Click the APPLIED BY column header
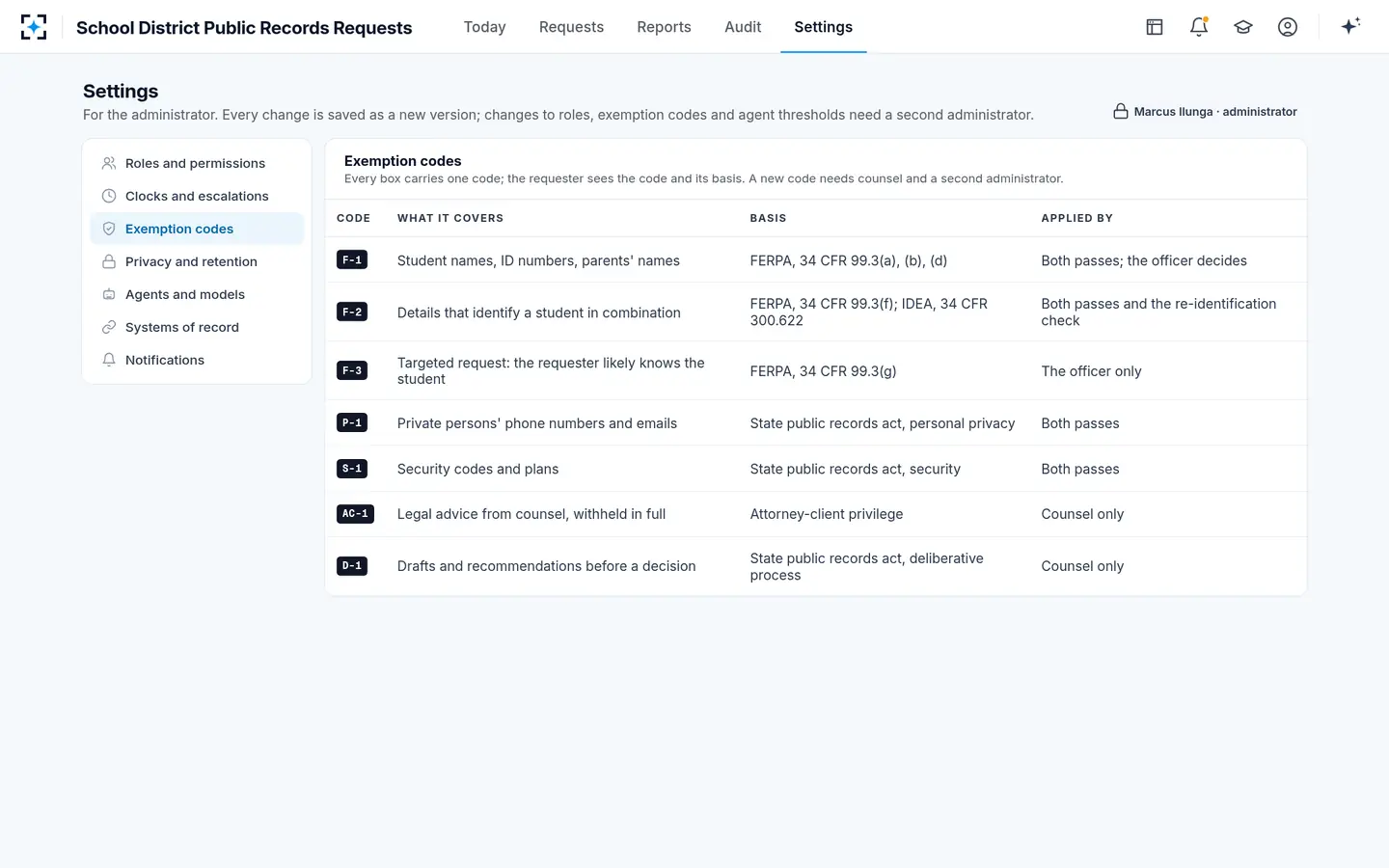The width and height of the screenshot is (1389, 868). [1076, 218]
